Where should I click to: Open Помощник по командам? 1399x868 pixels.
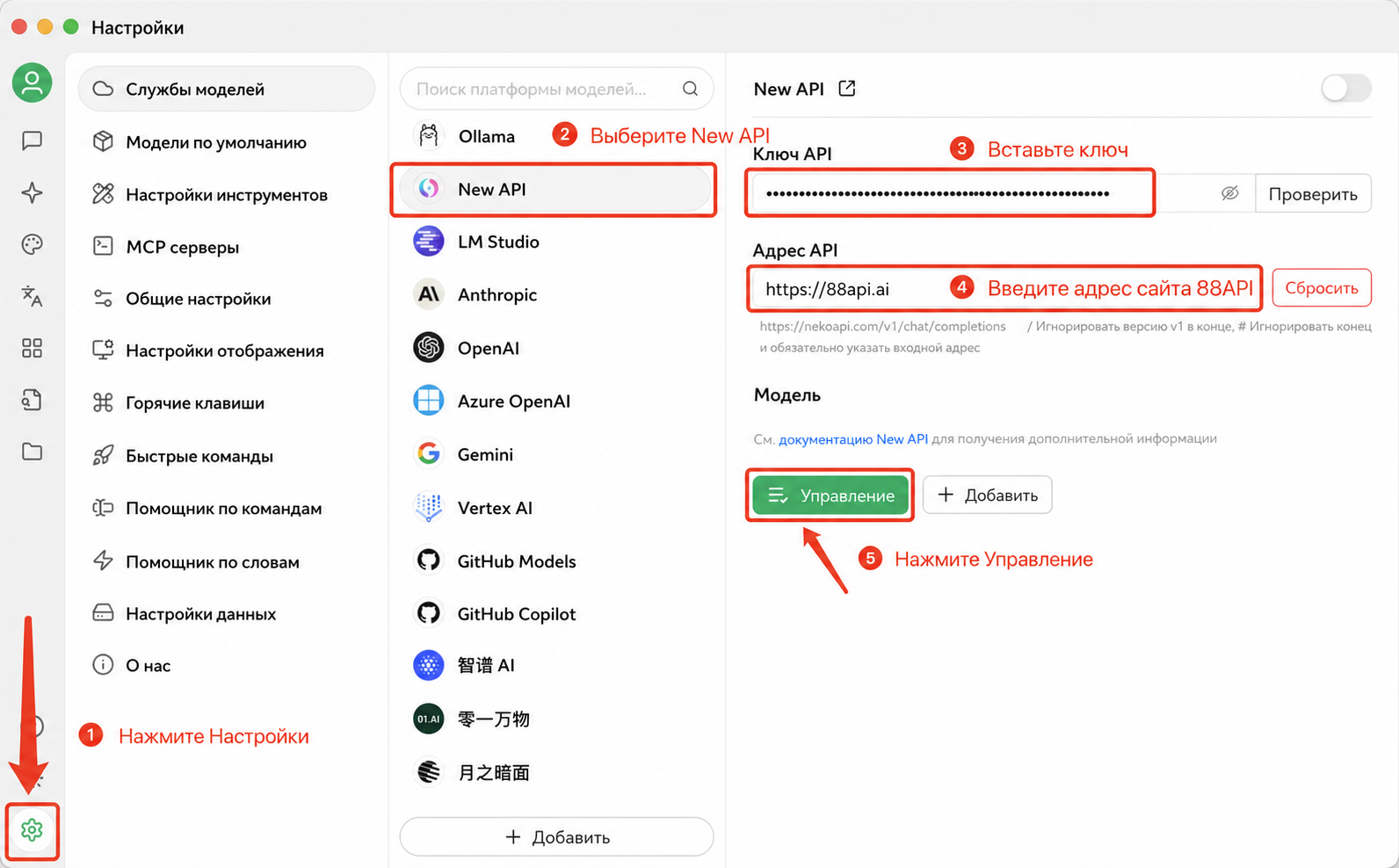click(227, 508)
